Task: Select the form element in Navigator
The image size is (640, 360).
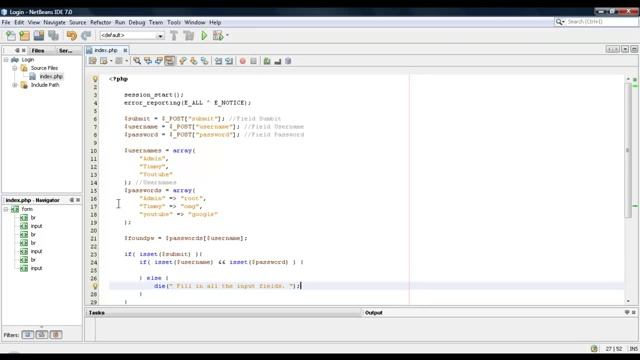Action: [27, 209]
